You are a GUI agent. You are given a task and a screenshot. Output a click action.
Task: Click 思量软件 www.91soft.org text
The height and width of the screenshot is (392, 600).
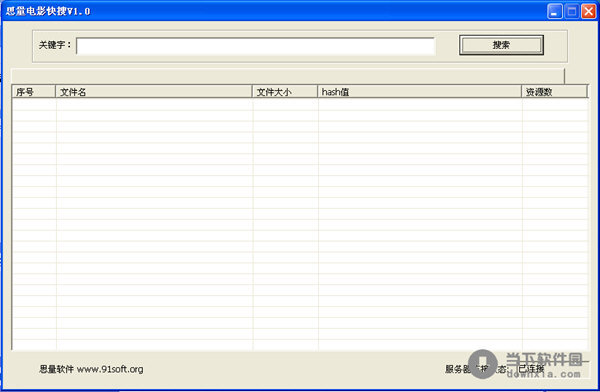91,369
